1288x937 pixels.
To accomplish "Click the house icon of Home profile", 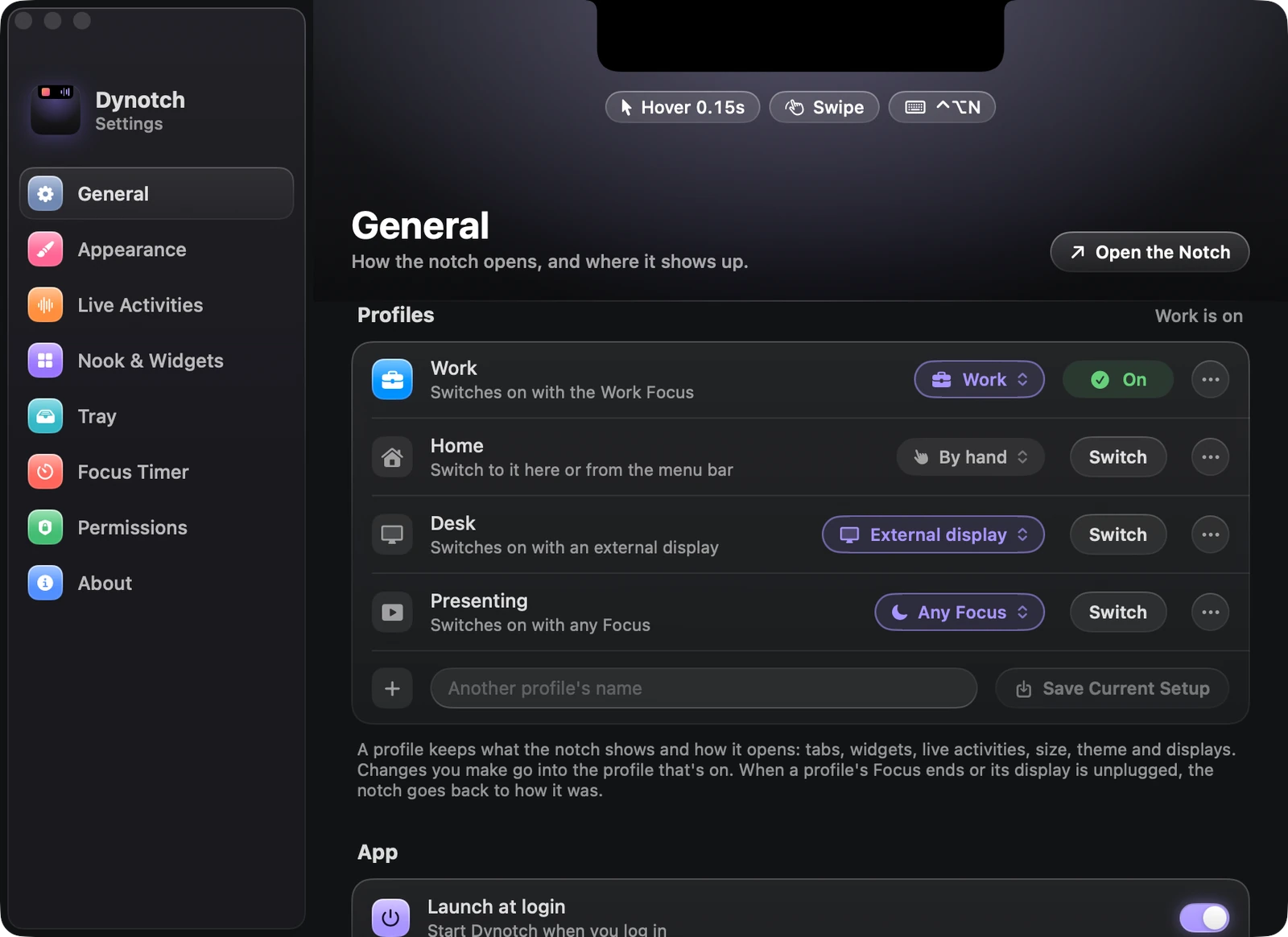I will (392, 457).
